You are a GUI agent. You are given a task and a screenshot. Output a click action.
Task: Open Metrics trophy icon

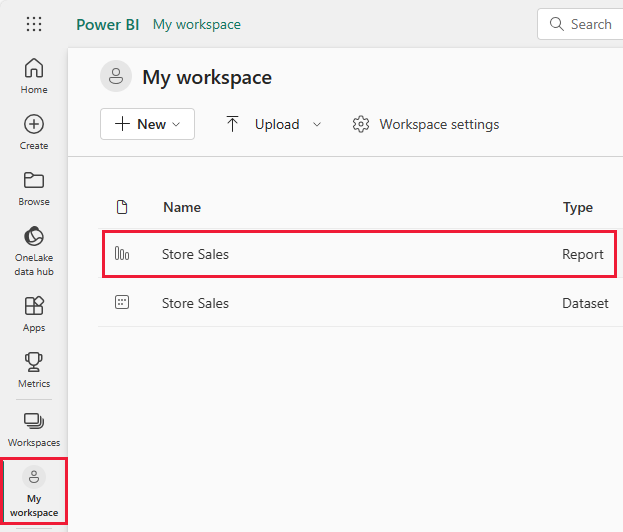34,369
